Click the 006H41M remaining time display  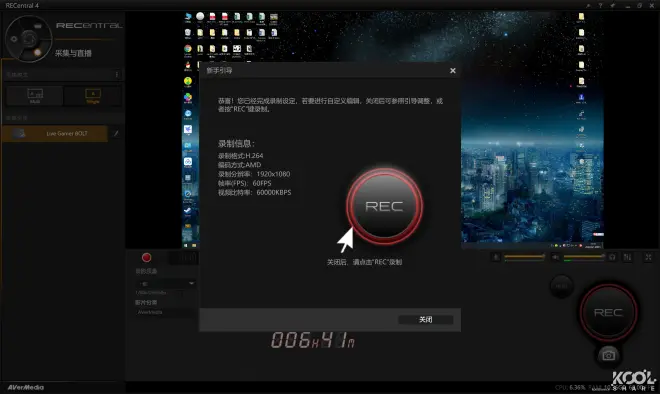coord(313,340)
